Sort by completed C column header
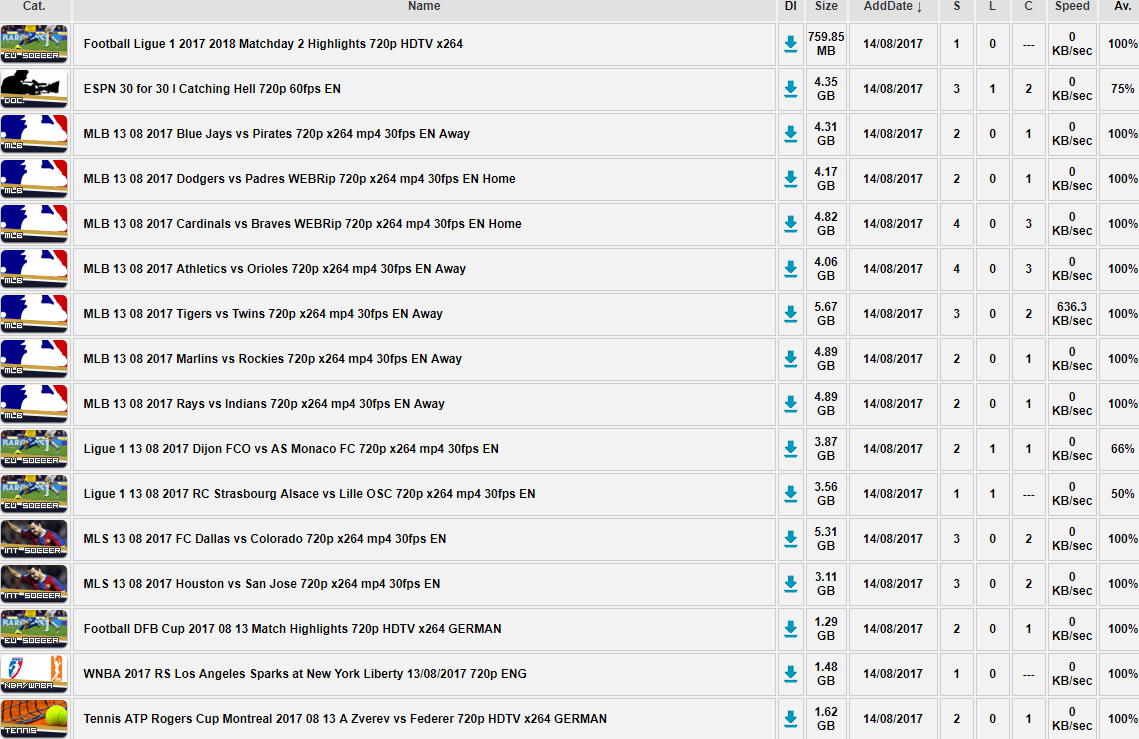This screenshot has width=1139, height=739. point(1028,7)
